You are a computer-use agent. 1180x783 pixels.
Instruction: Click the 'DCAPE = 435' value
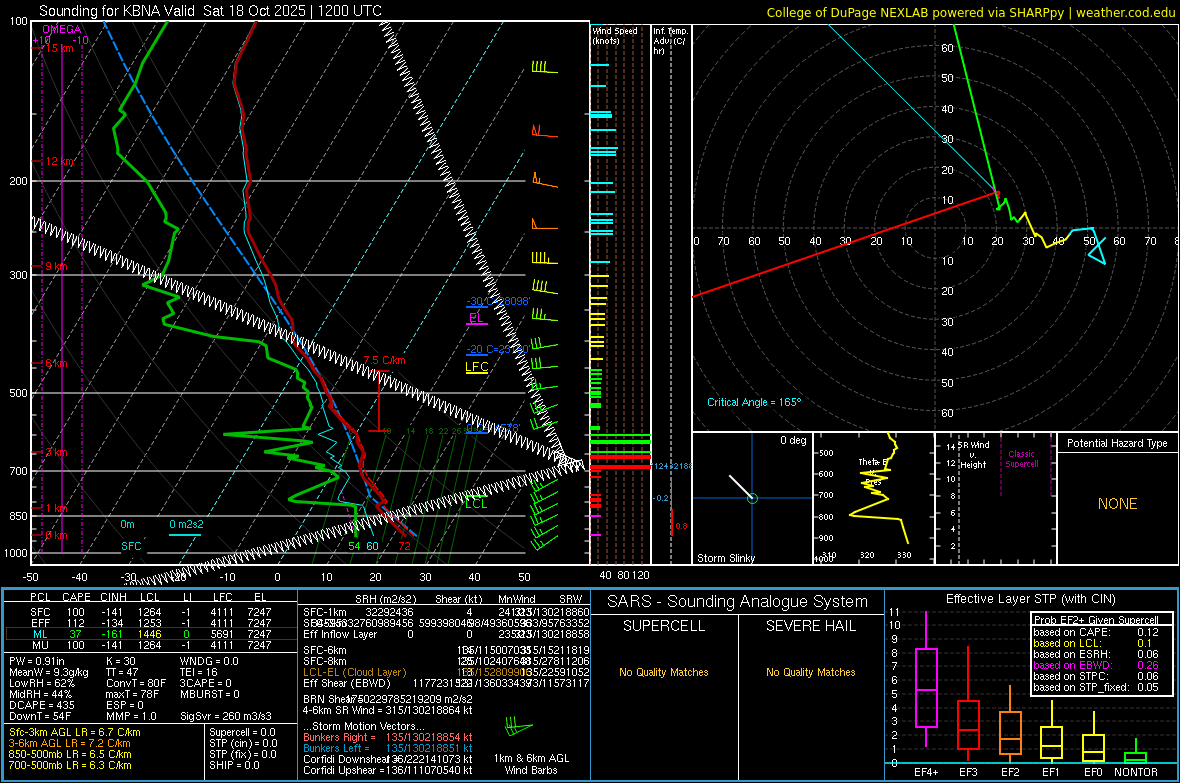click(41, 705)
